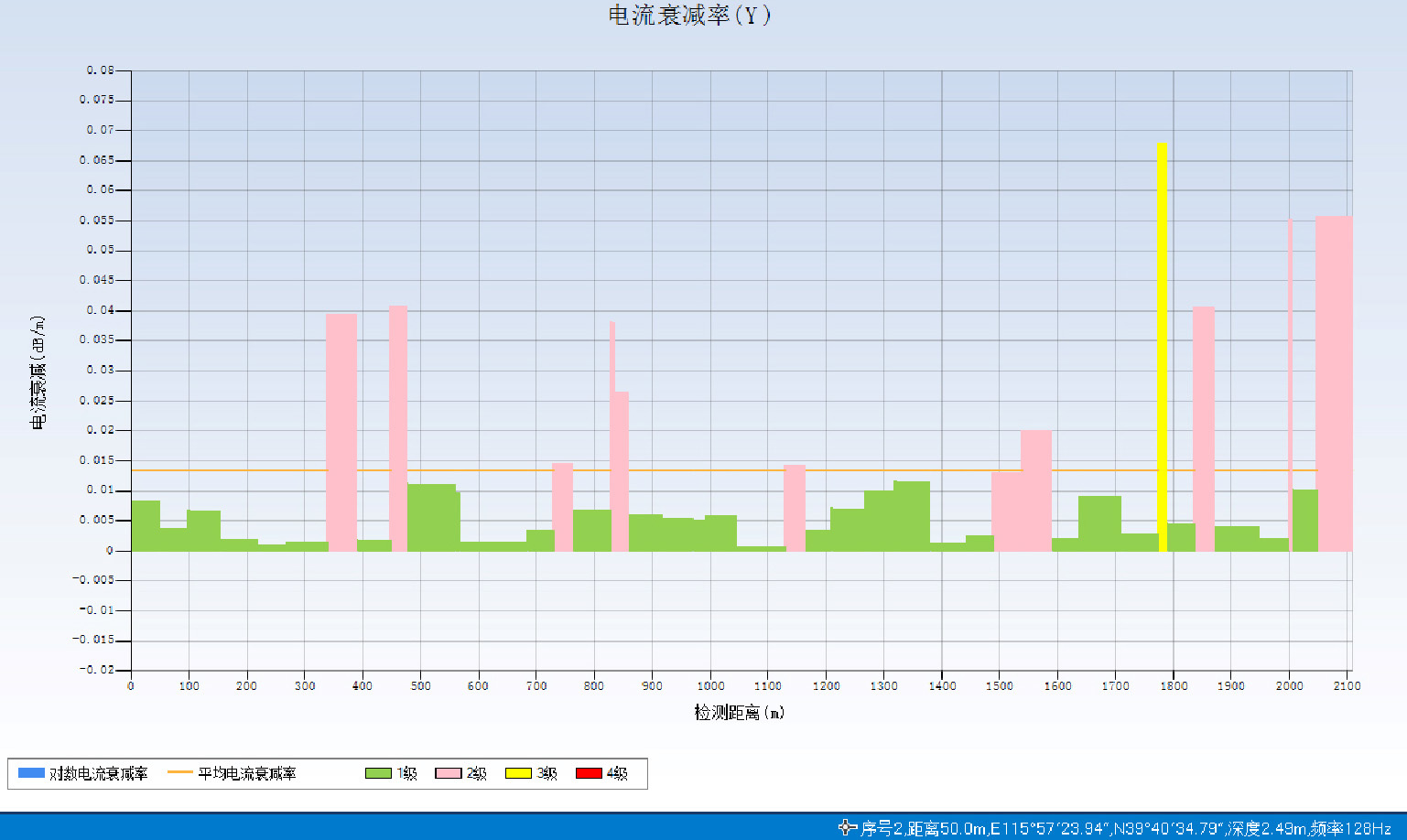The height and width of the screenshot is (840, 1407).
Task: Click the green bar near 500m
Action: pos(431,518)
